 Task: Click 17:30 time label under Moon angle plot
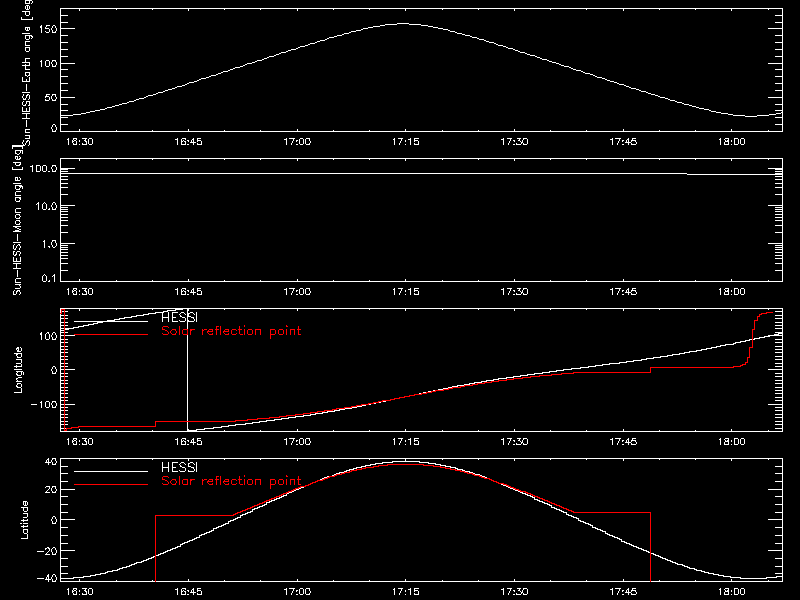coord(514,292)
